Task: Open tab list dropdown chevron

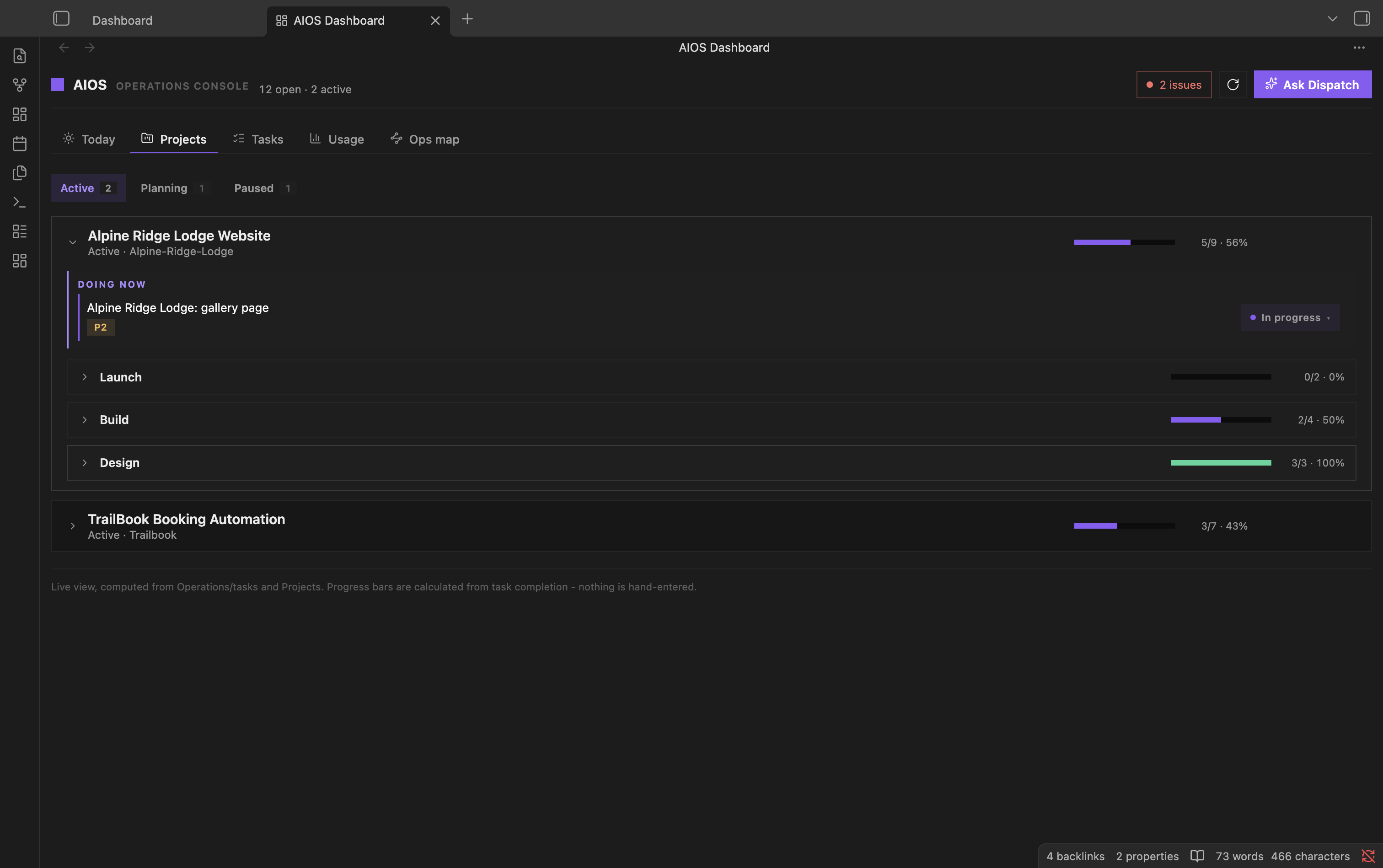Action: (1333, 19)
